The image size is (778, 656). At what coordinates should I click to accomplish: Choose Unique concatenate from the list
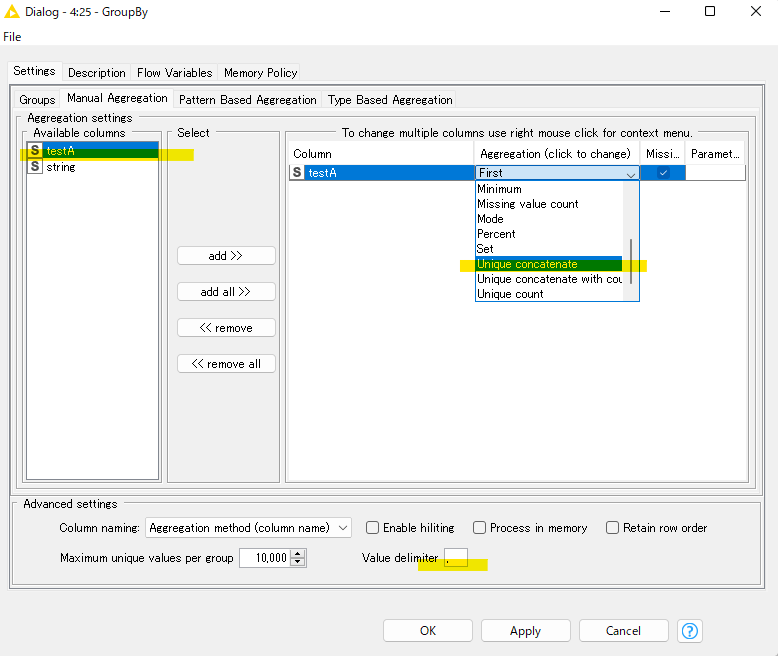click(x=549, y=264)
